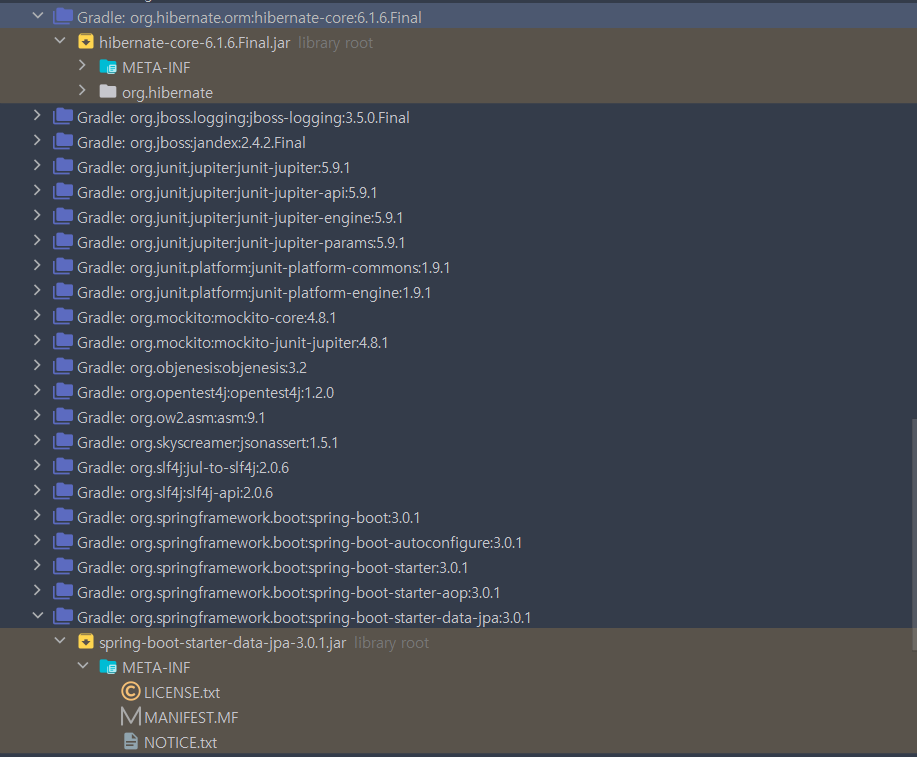The height and width of the screenshot is (757, 917).
Task: Click the NOTICE.txt text file icon
Action: coord(131,742)
